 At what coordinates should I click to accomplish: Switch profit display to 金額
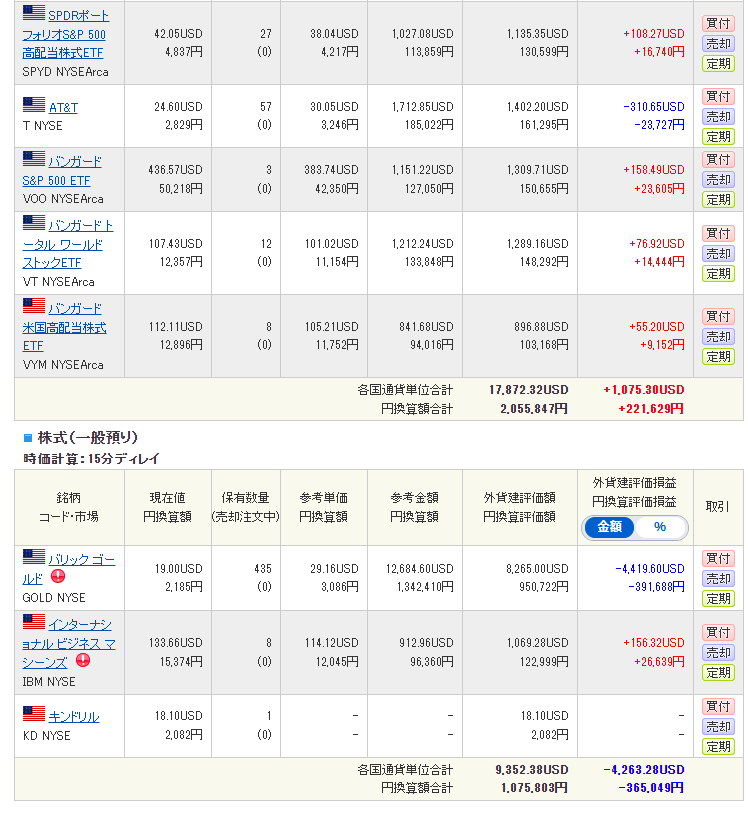pyautogui.click(x=609, y=527)
